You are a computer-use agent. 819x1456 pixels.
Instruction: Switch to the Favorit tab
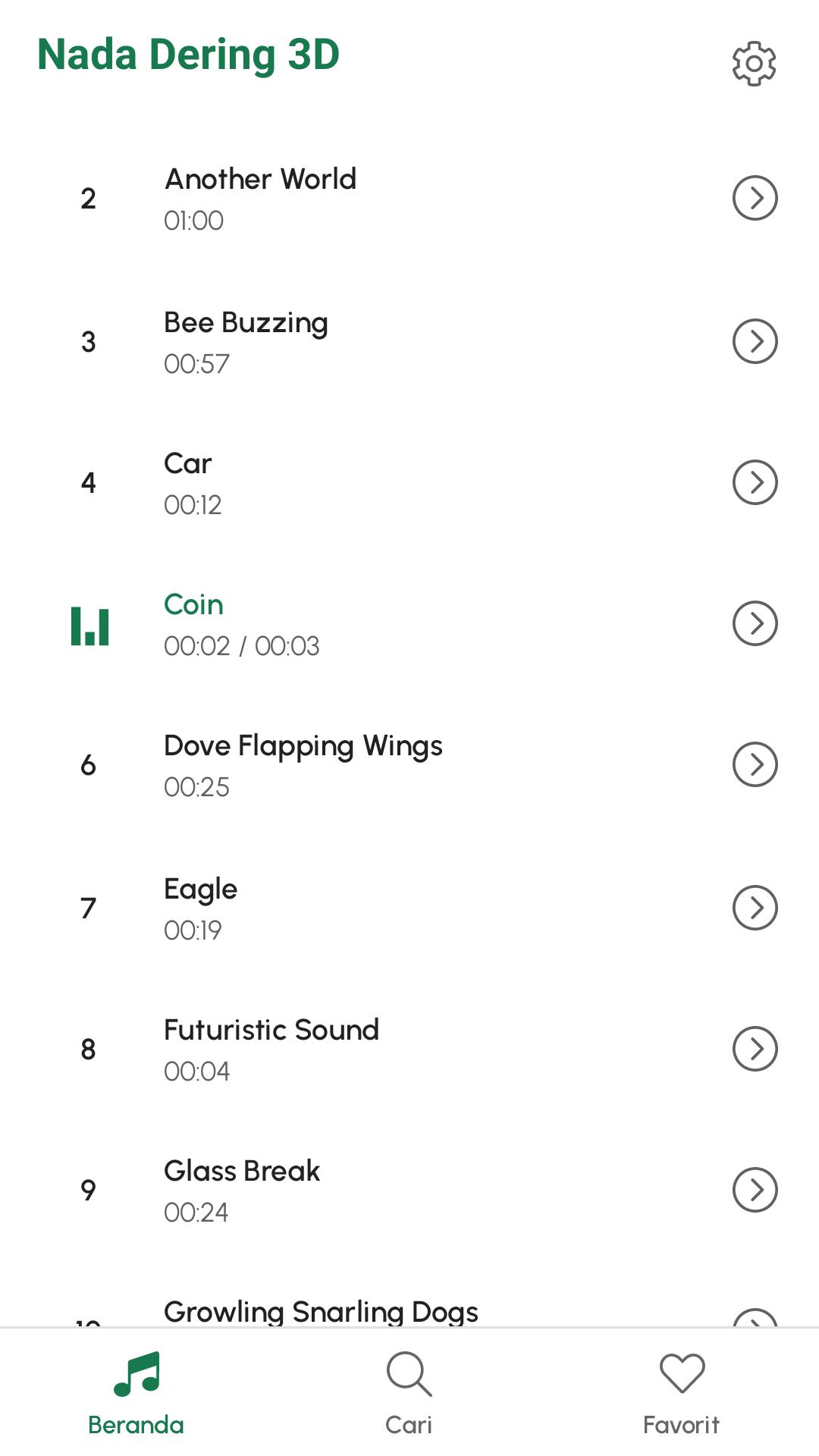pyautogui.click(x=682, y=1393)
